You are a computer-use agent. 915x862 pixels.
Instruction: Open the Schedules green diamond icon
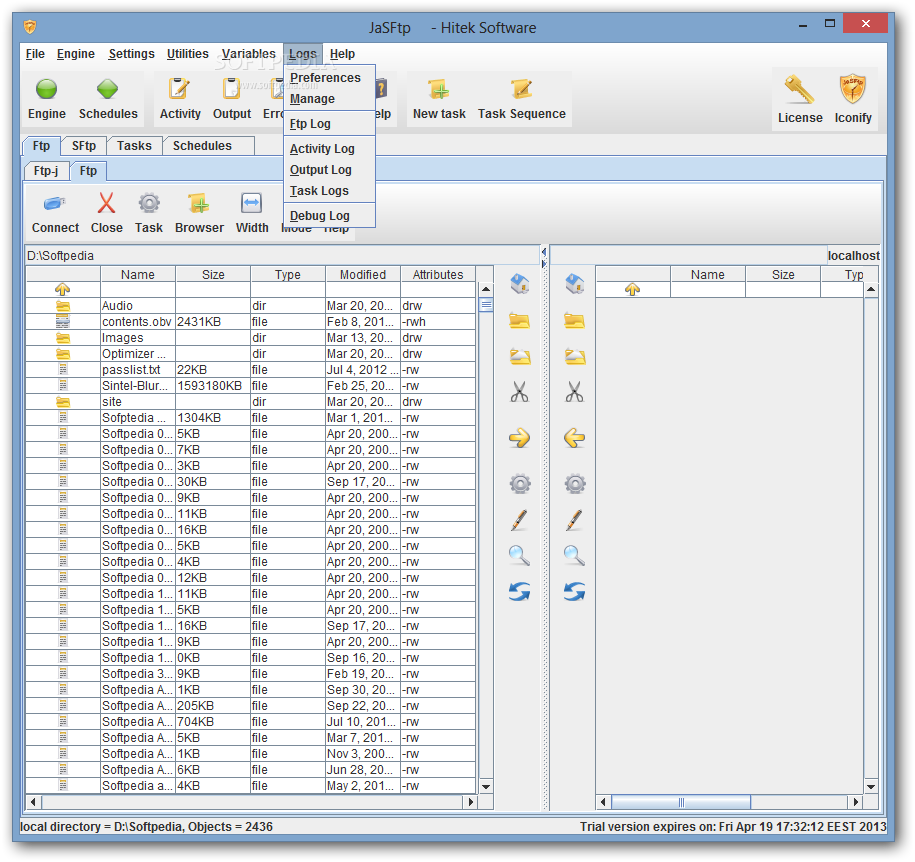point(107,89)
